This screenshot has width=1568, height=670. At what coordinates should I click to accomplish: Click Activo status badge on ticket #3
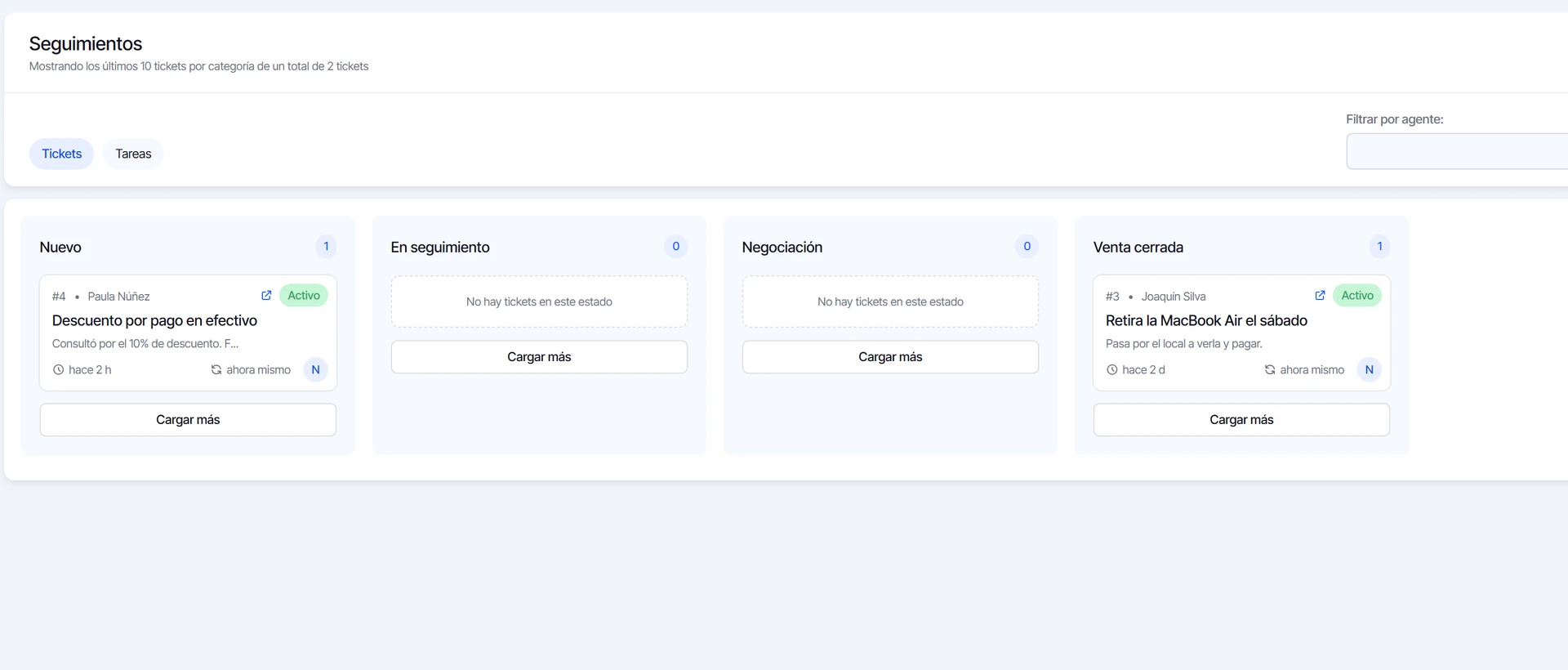click(x=1357, y=296)
